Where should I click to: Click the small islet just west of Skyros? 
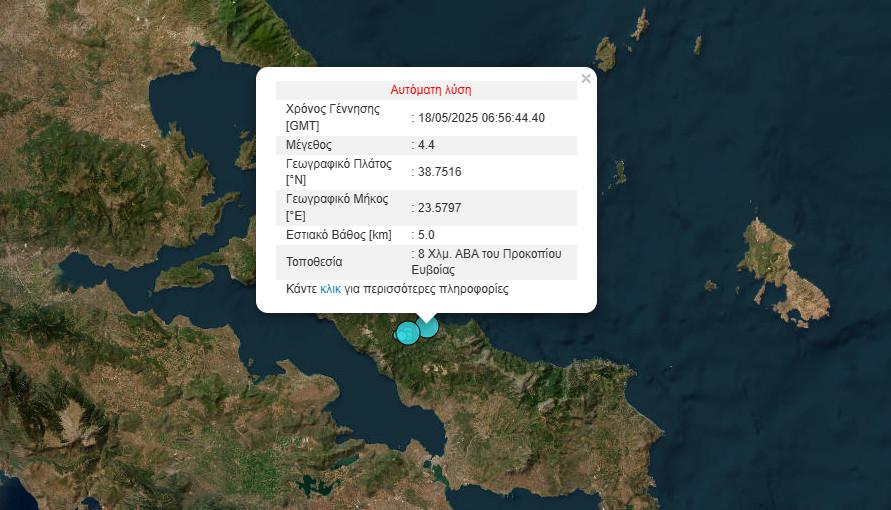[710, 285]
